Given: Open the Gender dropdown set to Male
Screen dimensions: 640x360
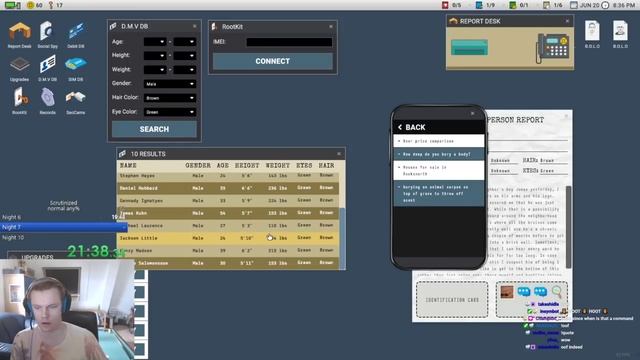Looking at the screenshot, I should click(x=170, y=84).
